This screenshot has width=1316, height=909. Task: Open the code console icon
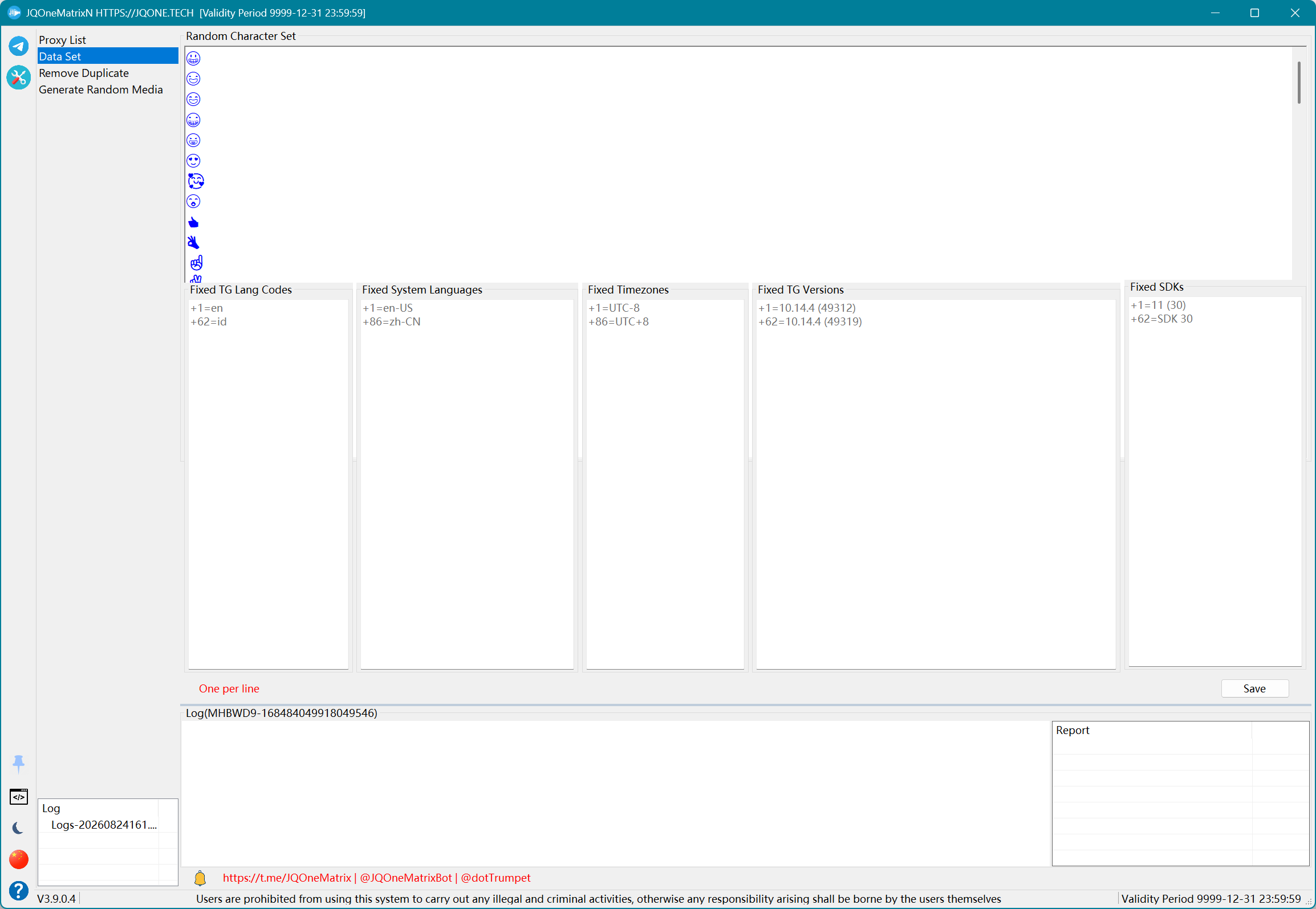point(18,796)
